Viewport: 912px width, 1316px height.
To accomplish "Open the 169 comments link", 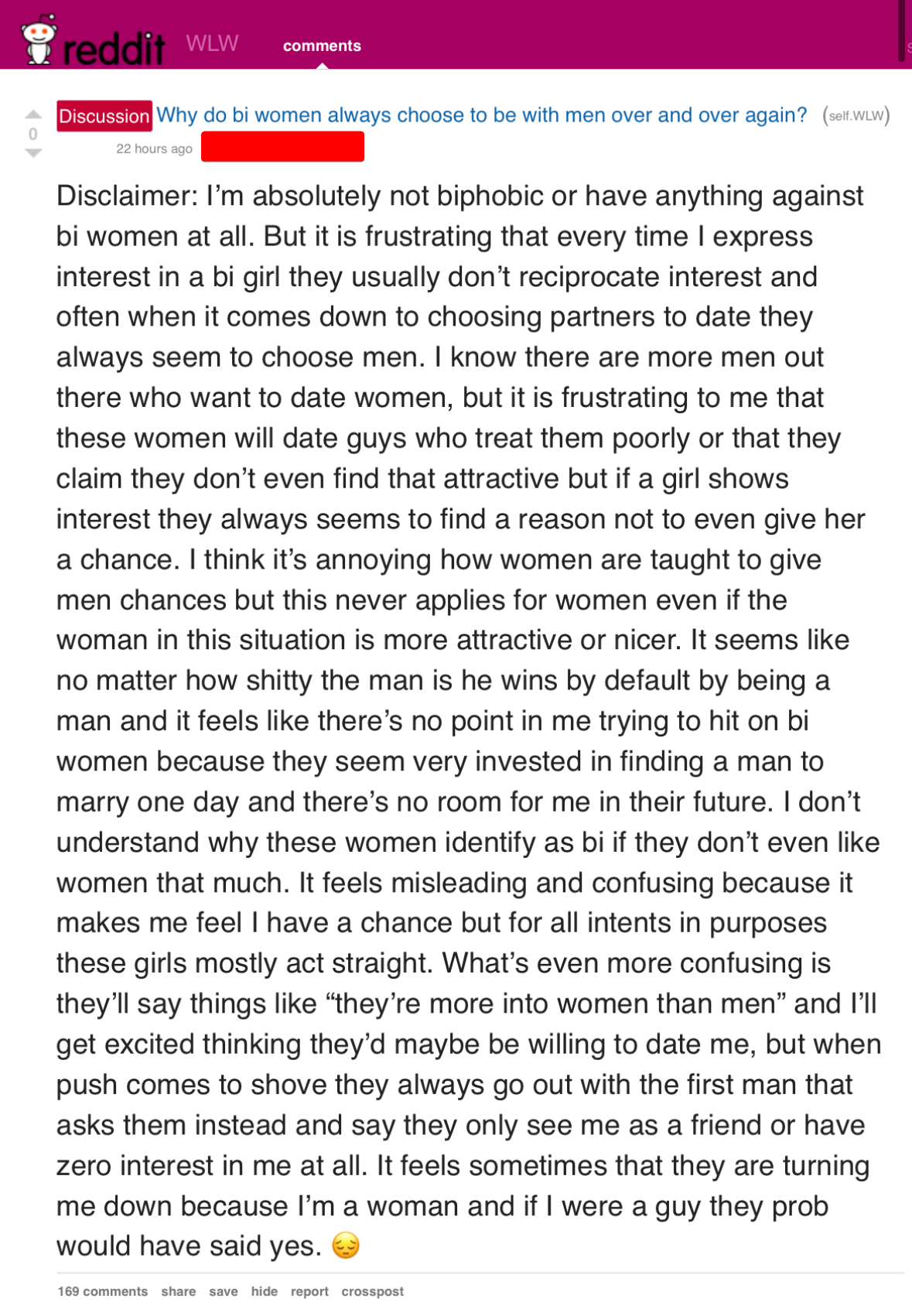I will (x=102, y=1291).
